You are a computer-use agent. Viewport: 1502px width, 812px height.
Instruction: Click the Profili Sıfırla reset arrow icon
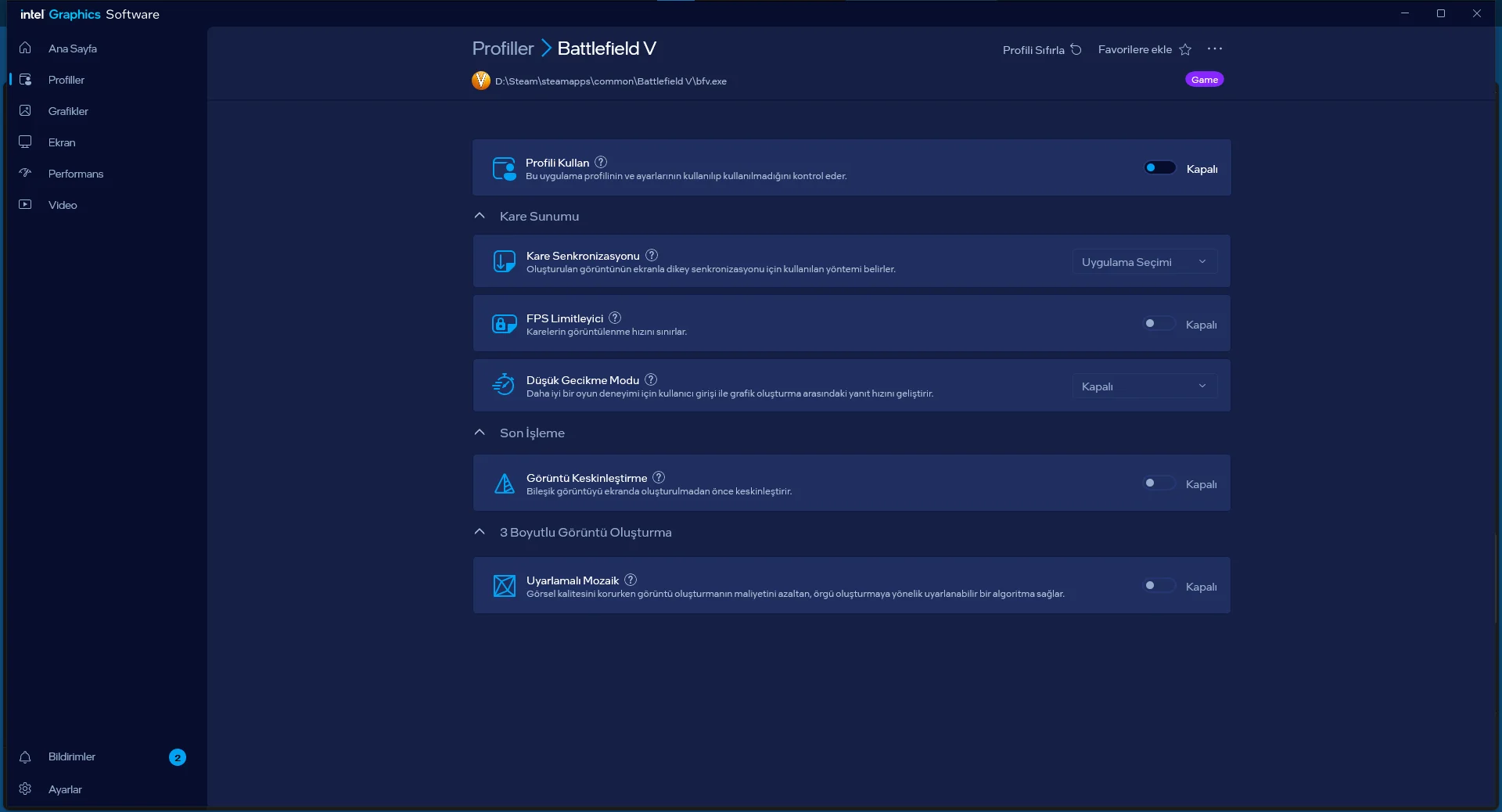pos(1076,49)
